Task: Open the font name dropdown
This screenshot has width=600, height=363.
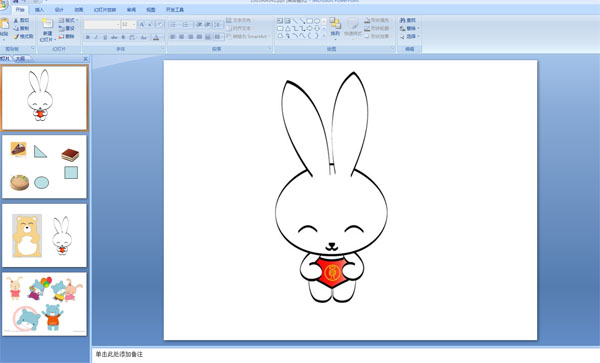Action: 118,24
